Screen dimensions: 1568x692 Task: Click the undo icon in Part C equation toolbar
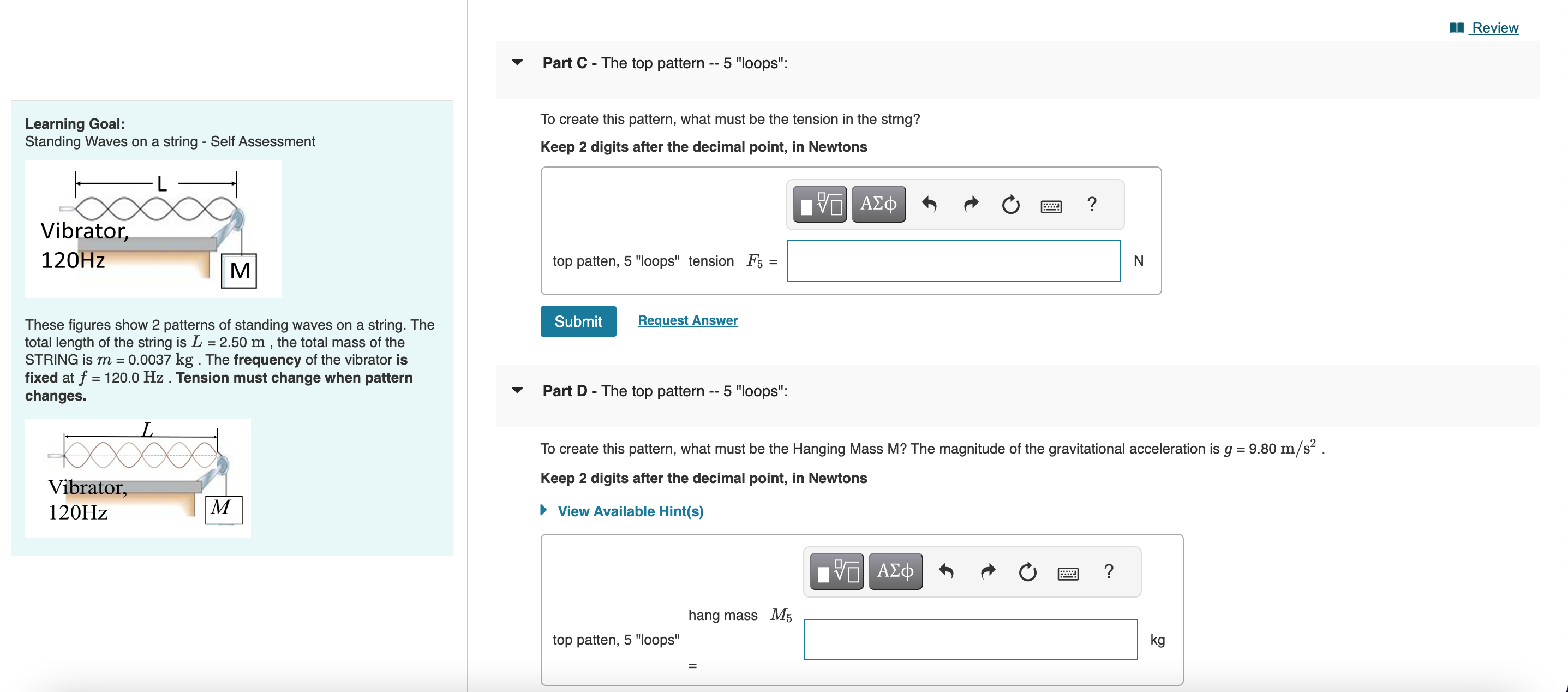pos(930,205)
